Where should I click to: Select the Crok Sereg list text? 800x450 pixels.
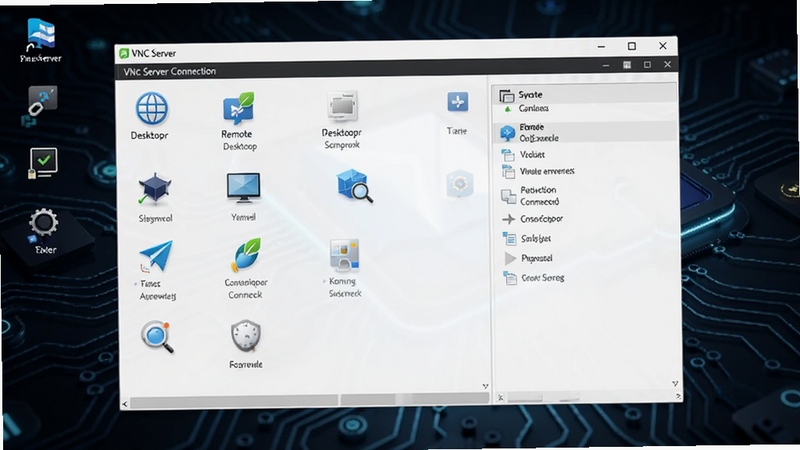(542, 278)
